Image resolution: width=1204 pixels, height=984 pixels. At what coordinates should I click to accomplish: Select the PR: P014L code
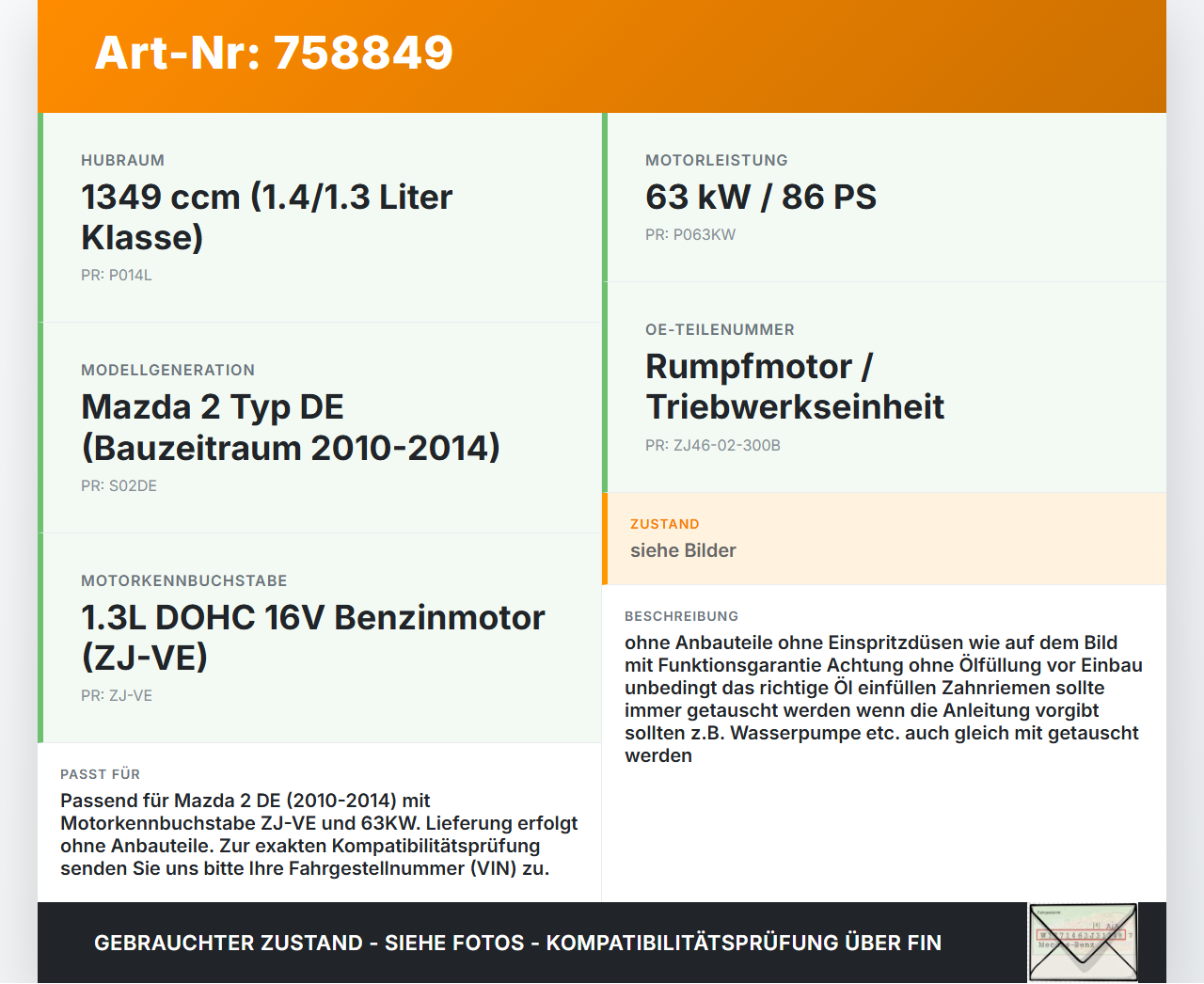117,276
